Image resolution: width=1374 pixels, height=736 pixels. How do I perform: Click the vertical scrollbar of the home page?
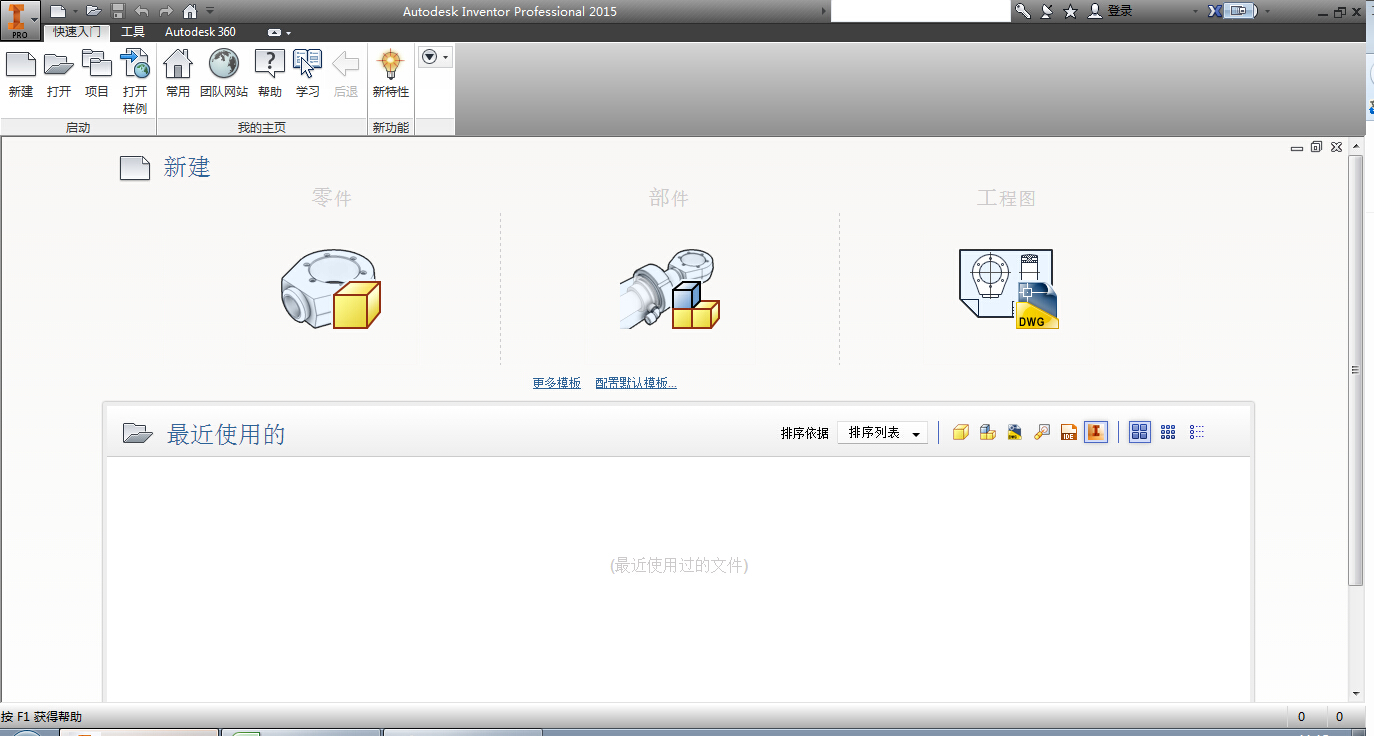tap(1356, 370)
